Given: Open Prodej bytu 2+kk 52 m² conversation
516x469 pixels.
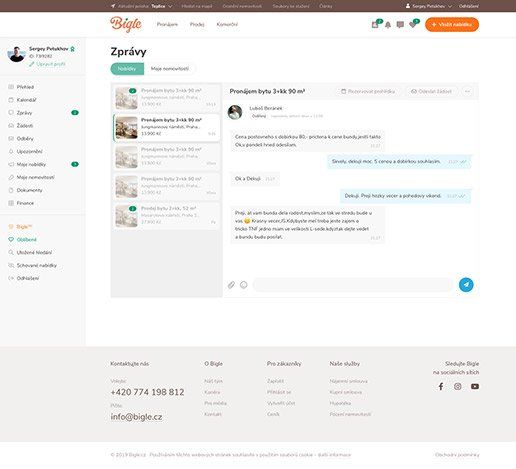Looking at the screenshot, I should click(166, 216).
